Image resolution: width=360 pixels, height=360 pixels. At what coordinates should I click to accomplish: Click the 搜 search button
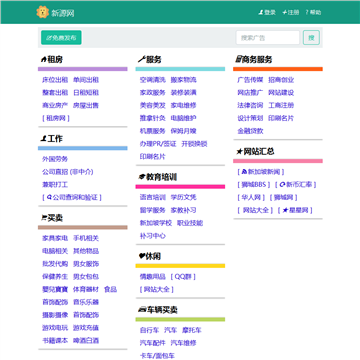(311, 38)
